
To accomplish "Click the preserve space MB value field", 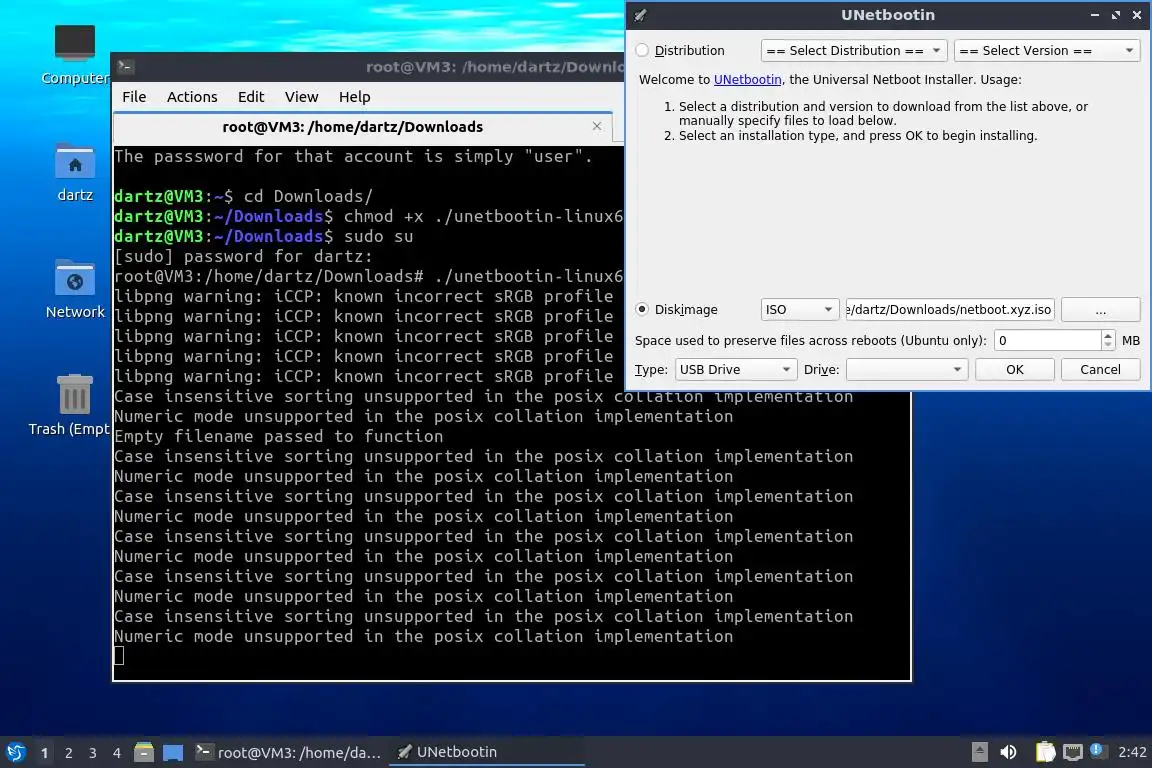I will point(1047,340).
